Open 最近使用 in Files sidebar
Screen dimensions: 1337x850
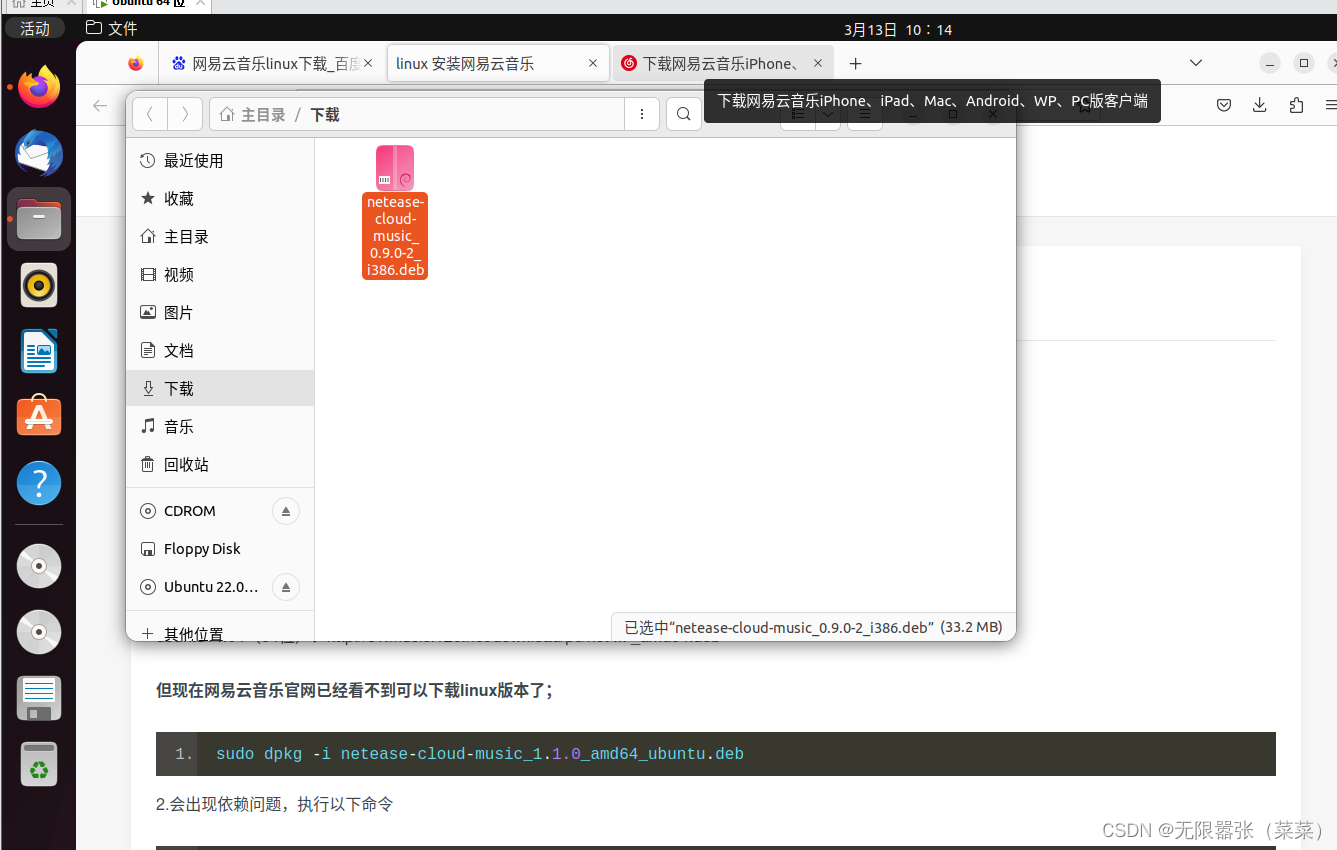coord(220,161)
